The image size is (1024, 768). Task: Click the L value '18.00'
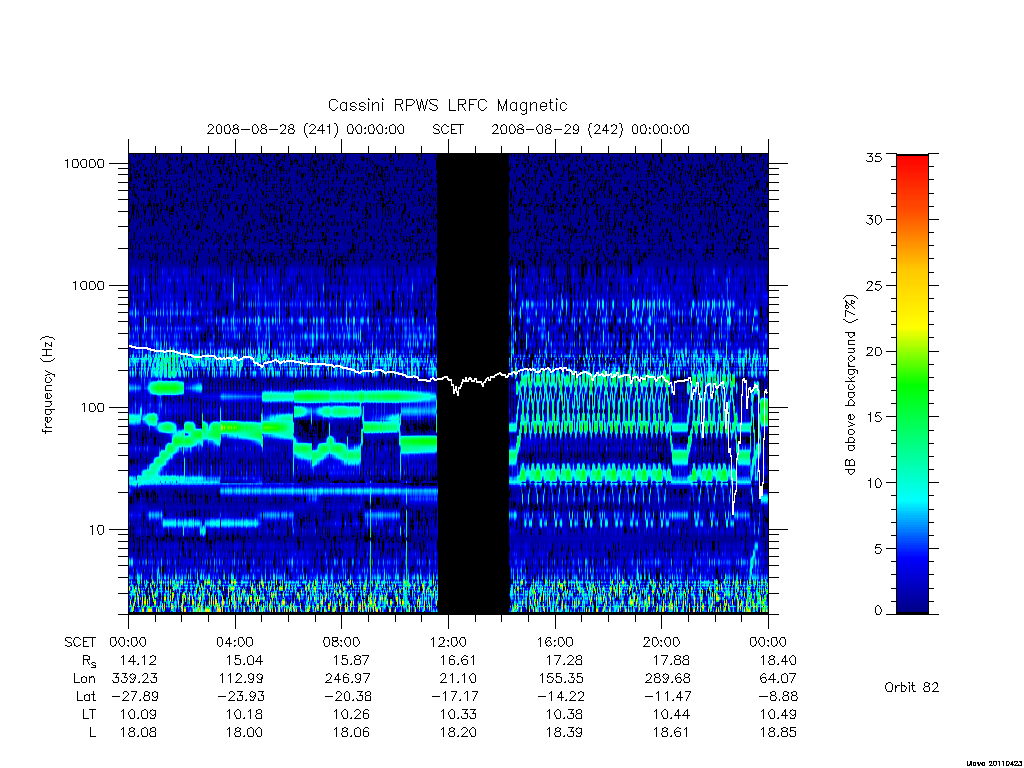click(x=244, y=733)
